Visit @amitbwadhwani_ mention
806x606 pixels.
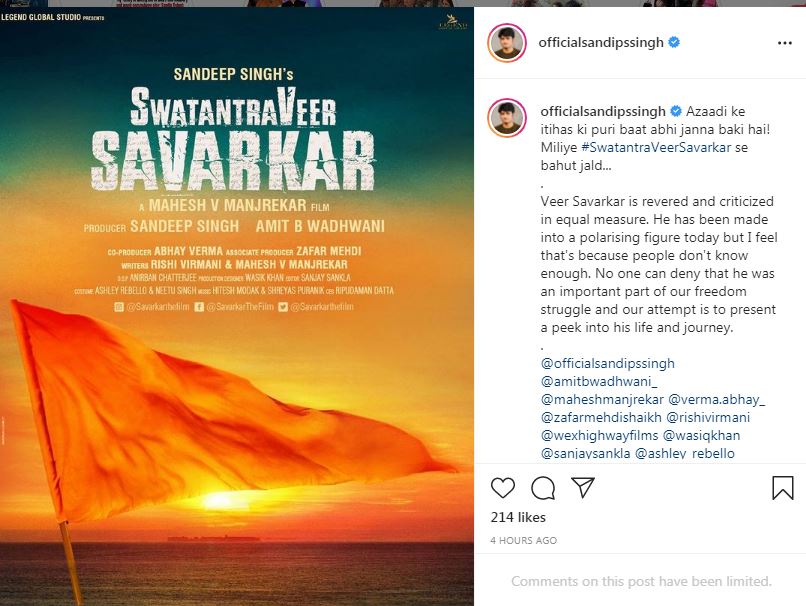coord(599,381)
